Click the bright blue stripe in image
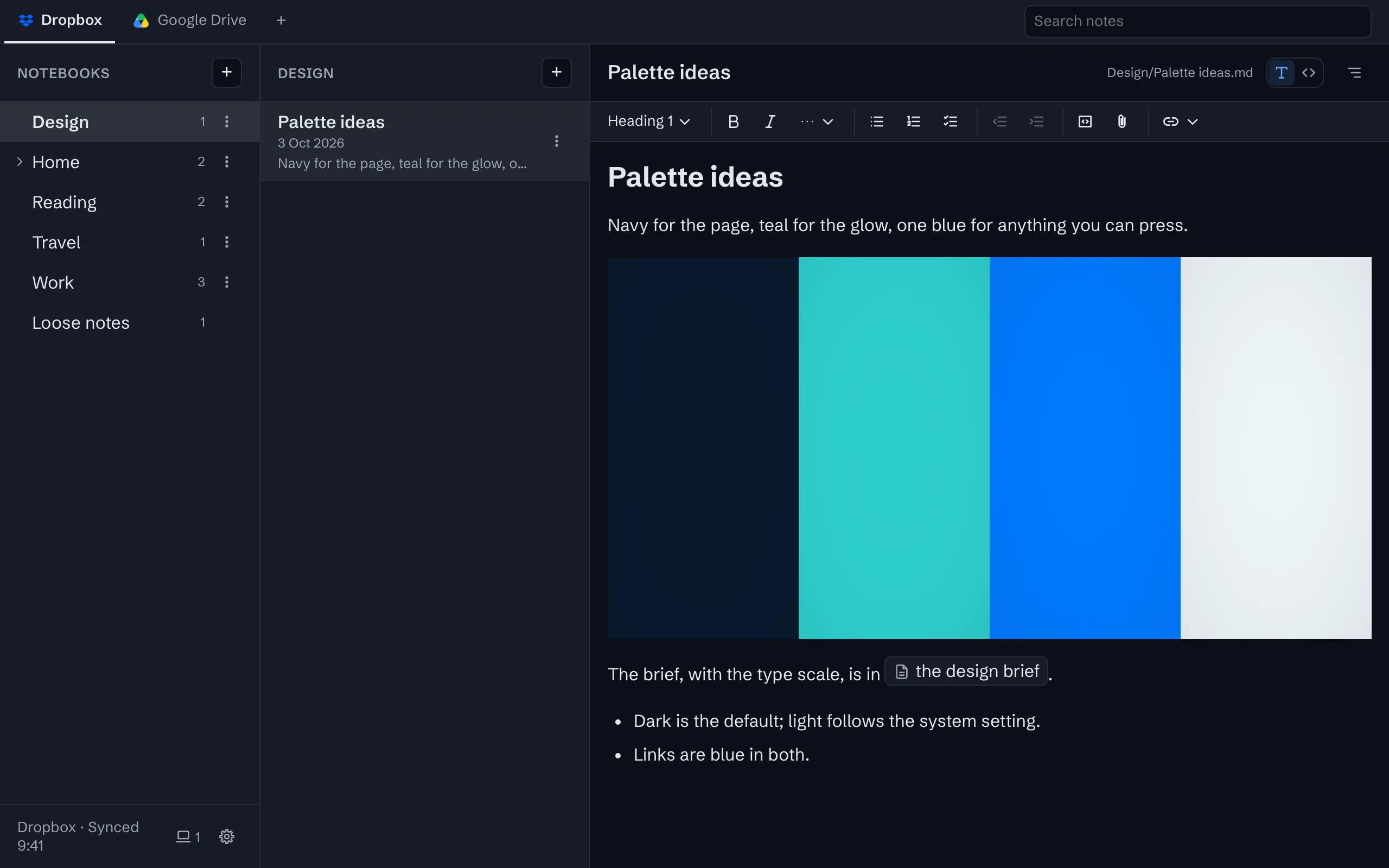The image size is (1389, 868). click(x=1085, y=448)
